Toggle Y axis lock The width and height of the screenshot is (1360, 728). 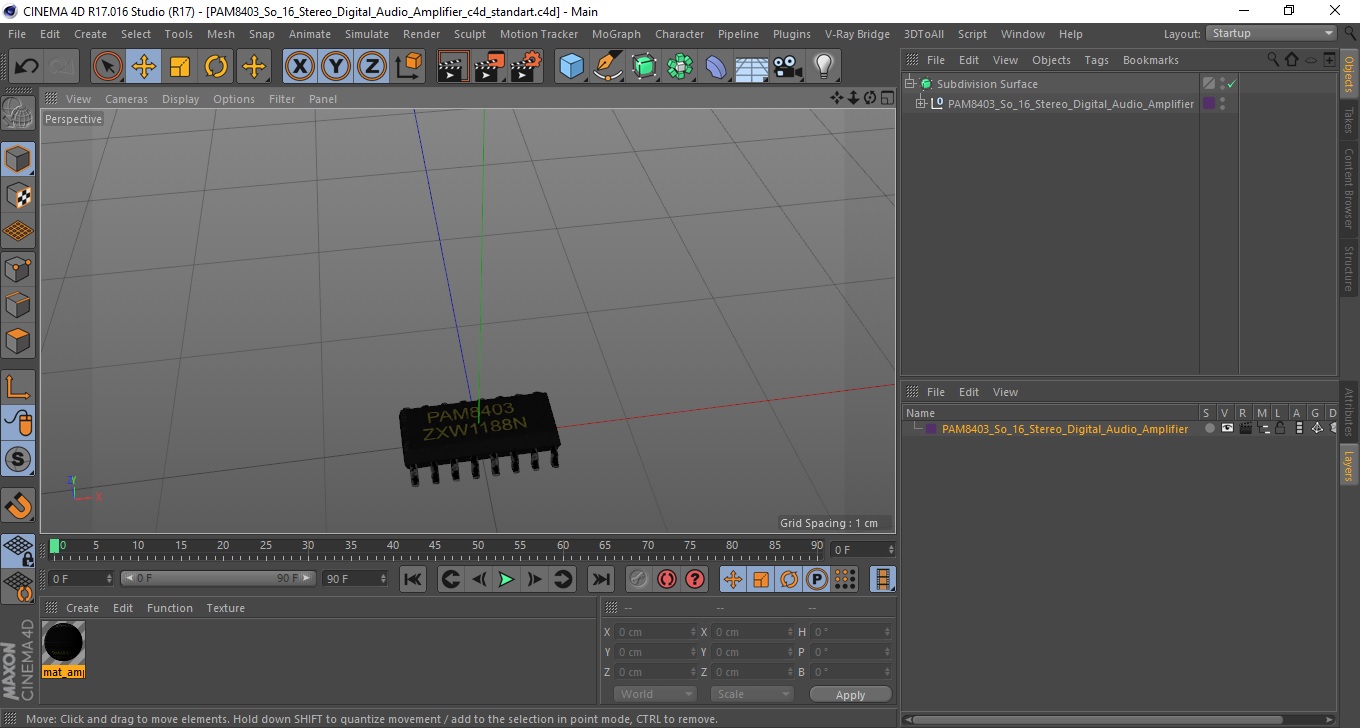click(336, 67)
